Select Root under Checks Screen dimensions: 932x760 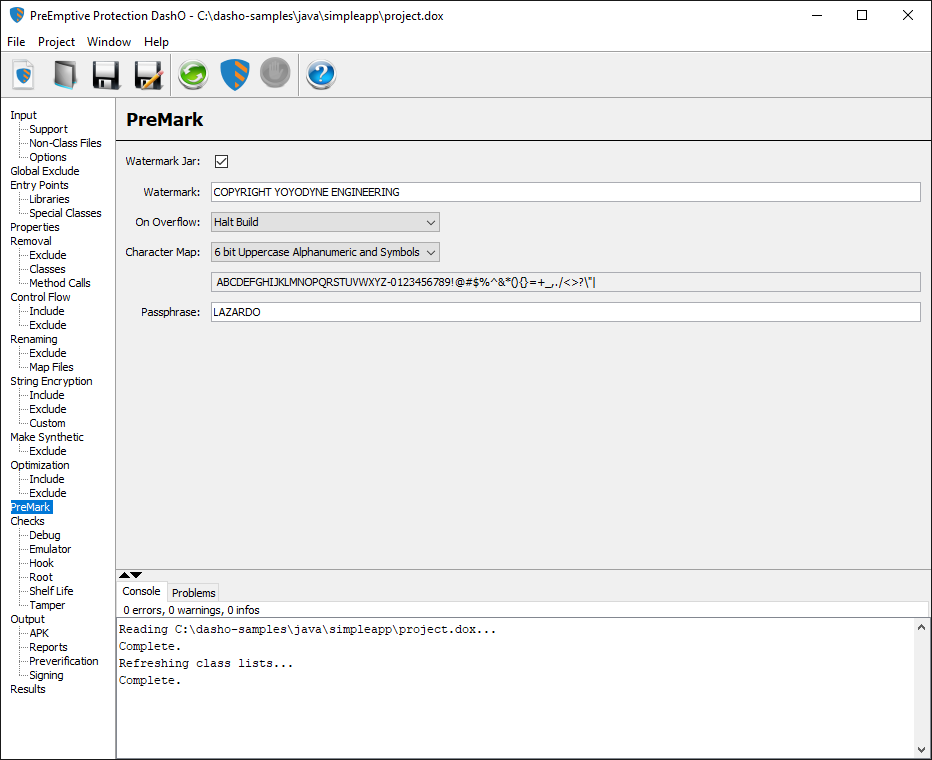pyautogui.click(x=41, y=577)
